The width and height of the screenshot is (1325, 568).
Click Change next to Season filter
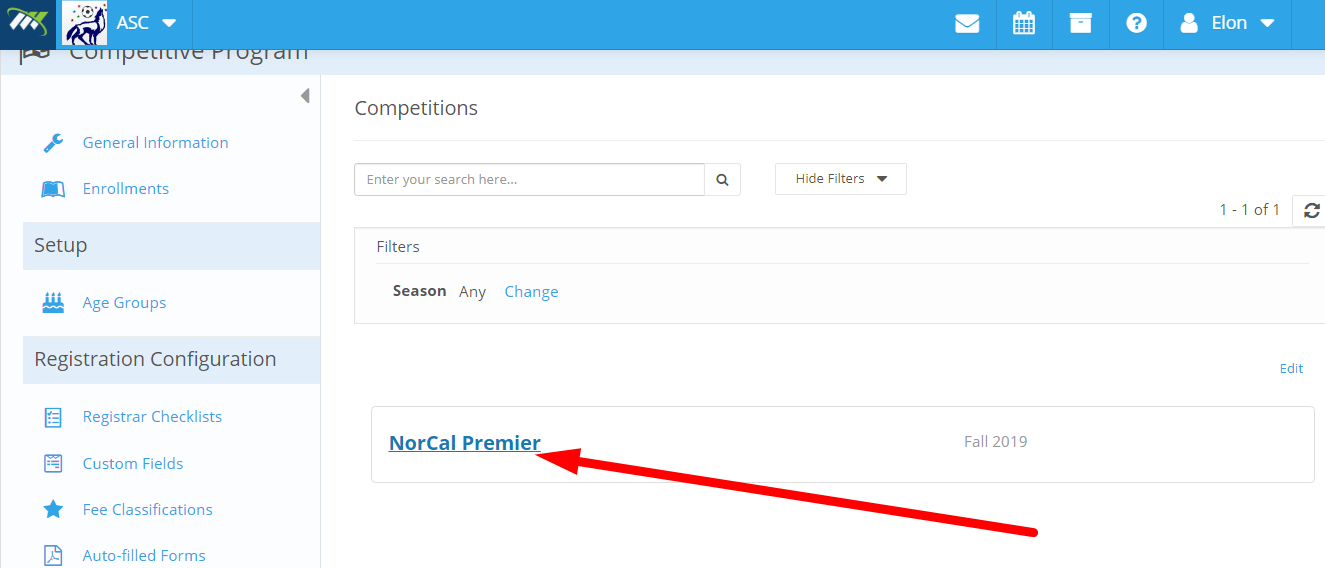pos(531,292)
